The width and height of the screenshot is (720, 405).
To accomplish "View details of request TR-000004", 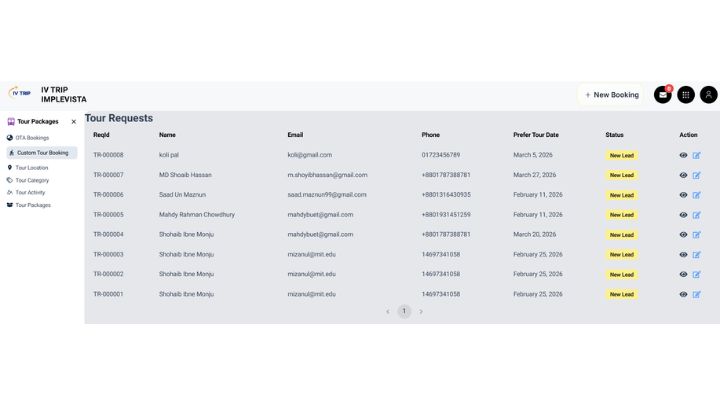I will 684,235.
